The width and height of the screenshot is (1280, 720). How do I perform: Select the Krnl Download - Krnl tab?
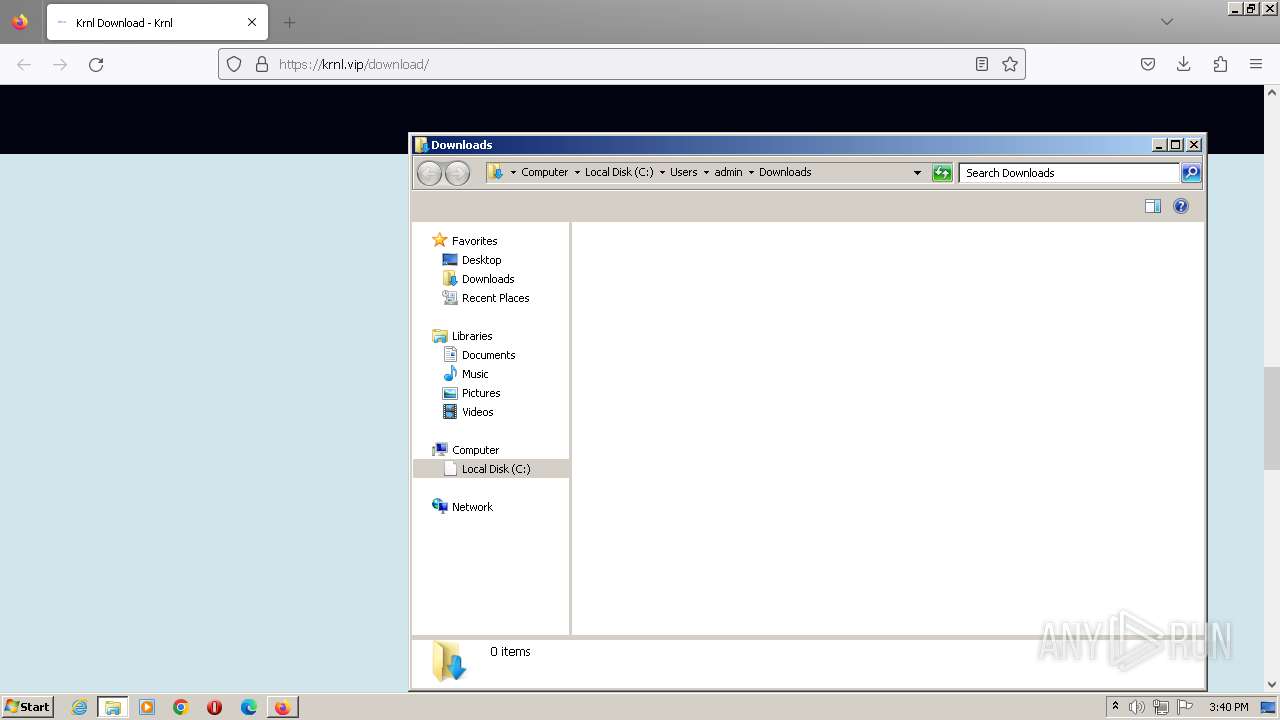coord(157,22)
